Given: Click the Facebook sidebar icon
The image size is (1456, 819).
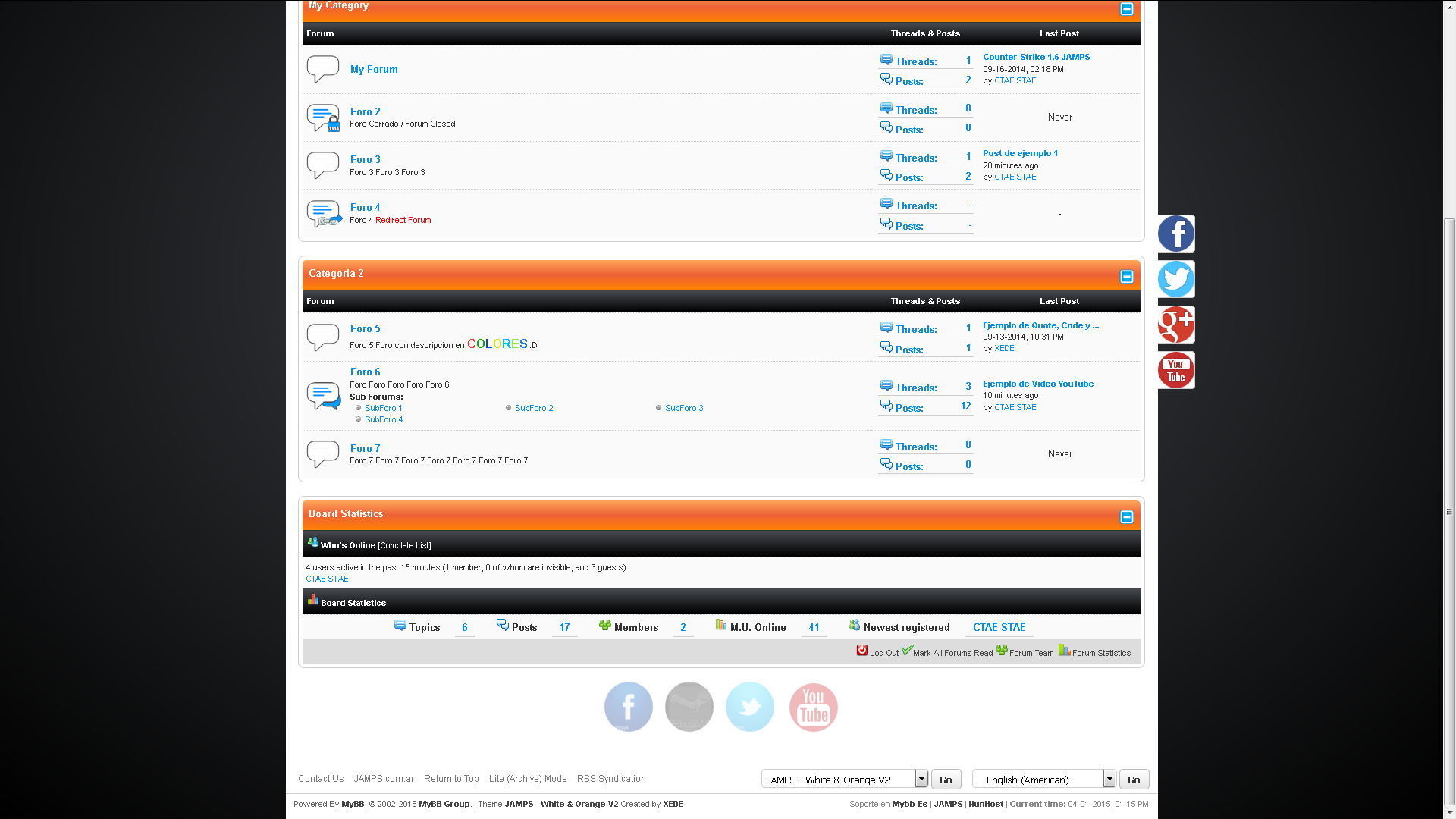Looking at the screenshot, I should click(x=1176, y=234).
